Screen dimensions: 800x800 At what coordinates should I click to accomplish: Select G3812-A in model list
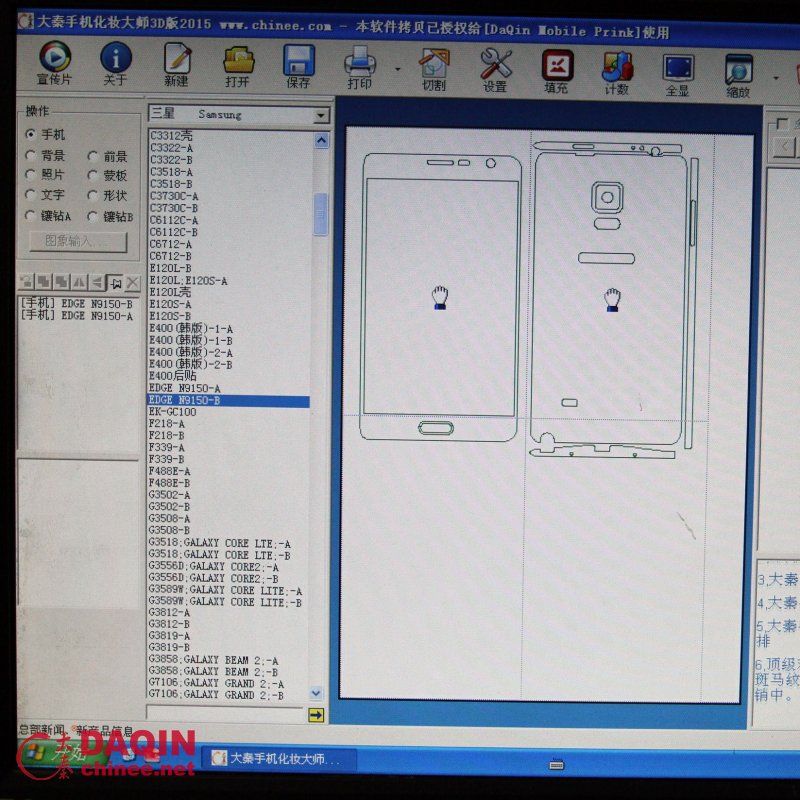pos(169,612)
